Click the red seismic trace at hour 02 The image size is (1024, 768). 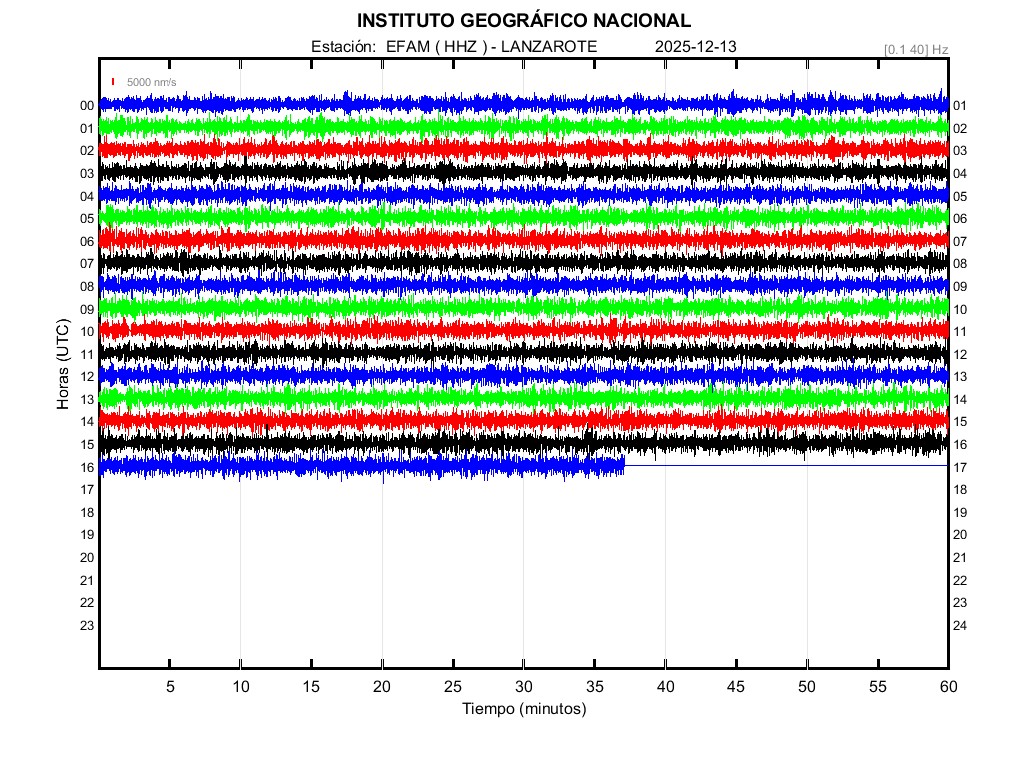500,148
